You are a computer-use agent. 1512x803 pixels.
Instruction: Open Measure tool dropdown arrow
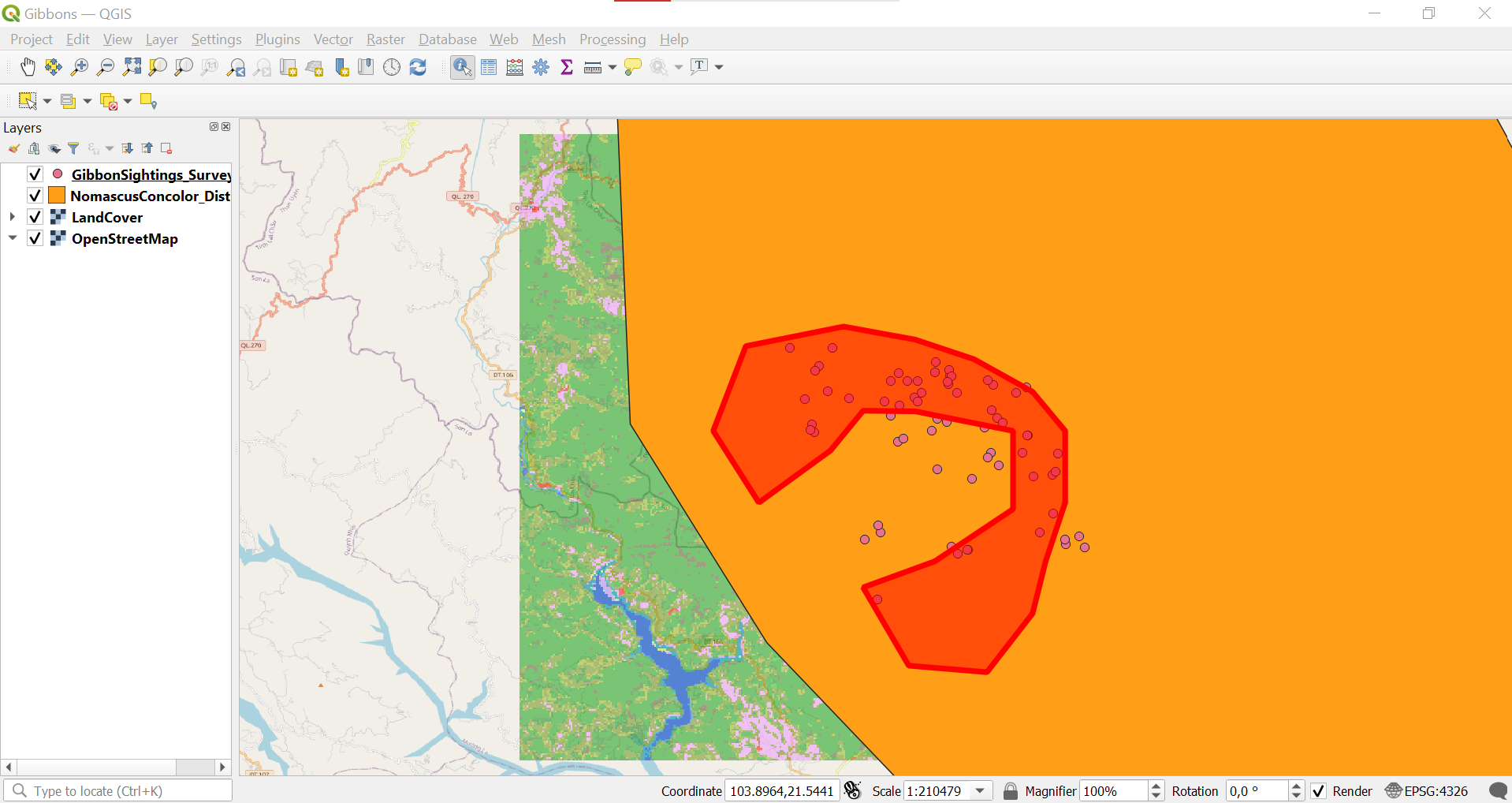pos(612,68)
